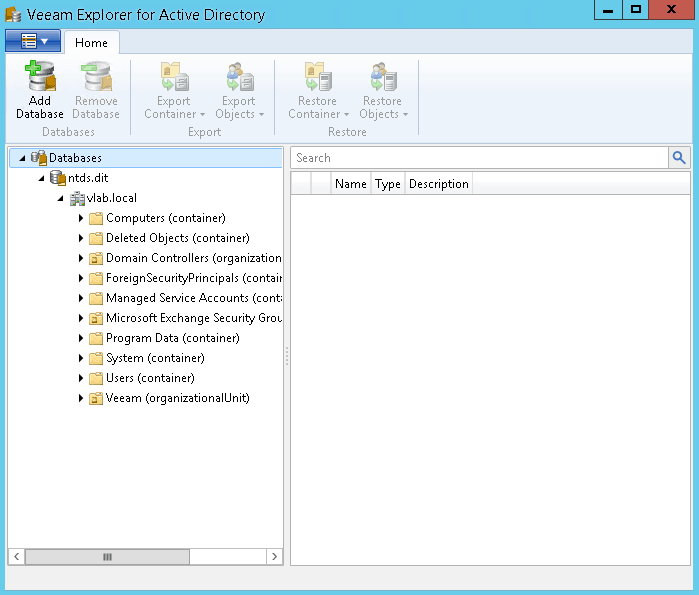Image resolution: width=699 pixels, height=595 pixels.
Task: Expand the Users container
Action: click(81, 378)
